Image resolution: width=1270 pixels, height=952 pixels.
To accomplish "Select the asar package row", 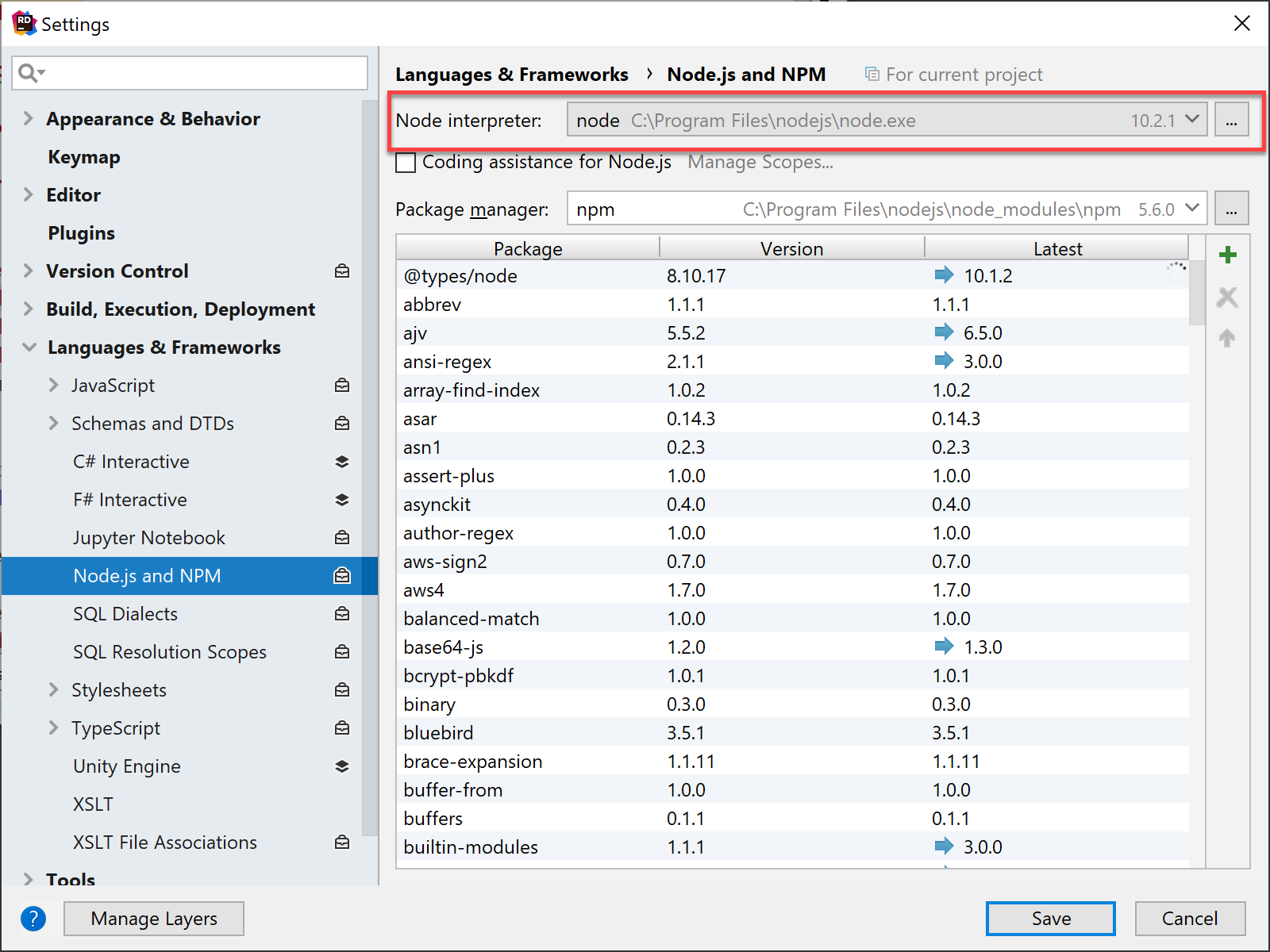I will (x=792, y=418).
